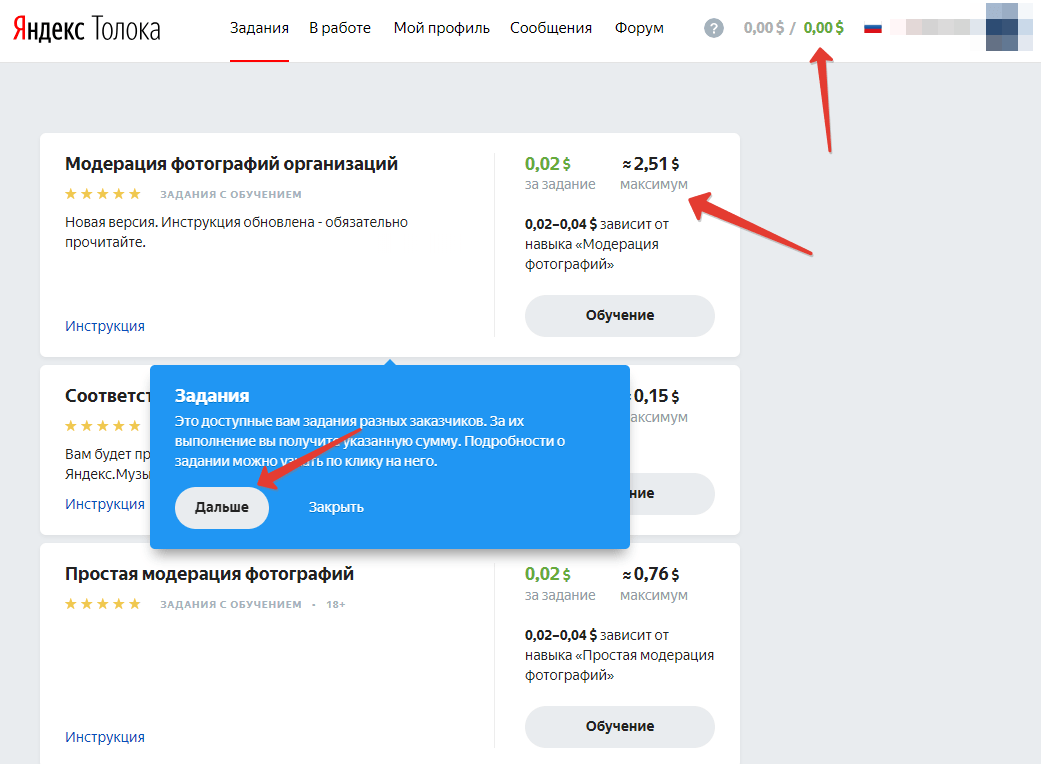Start Обучение for Простая модерация фотографий
This screenshot has width=1041, height=764.
(619, 726)
